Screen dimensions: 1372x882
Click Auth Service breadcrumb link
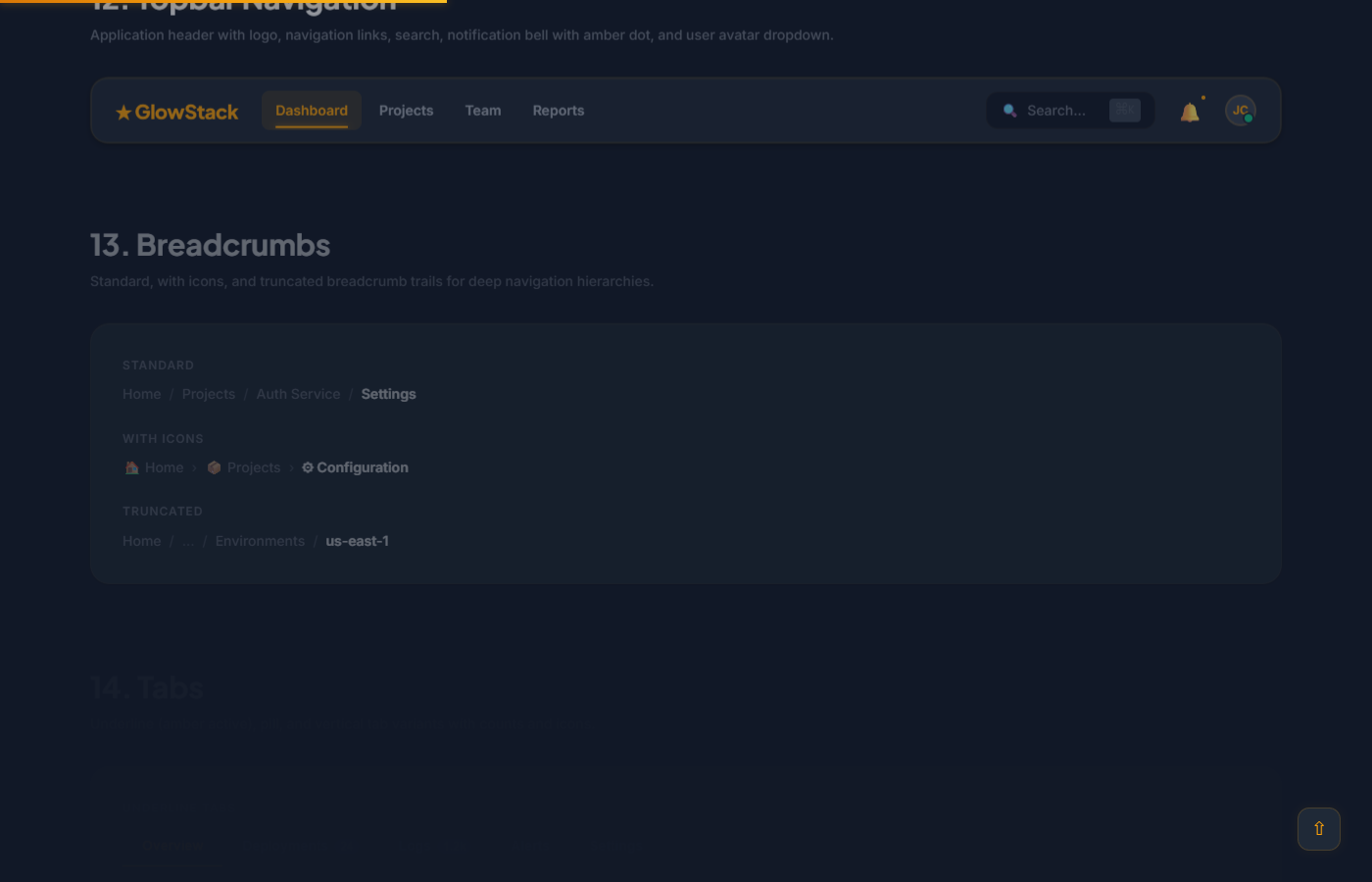point(298,394)
